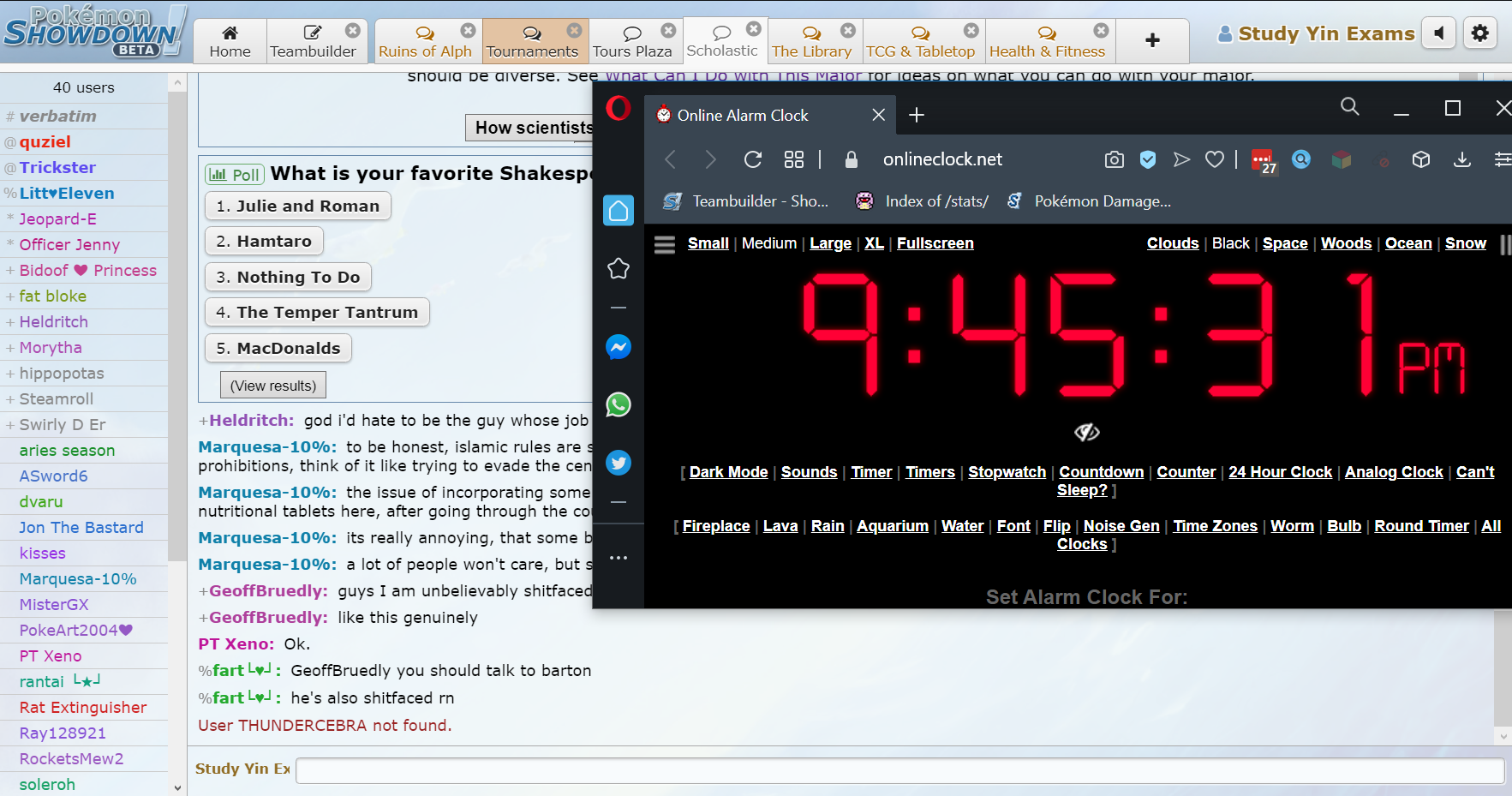Vote for The Temper Tantrum
Viewport: 1512px width, 796px height.
(x=317, y=312)
